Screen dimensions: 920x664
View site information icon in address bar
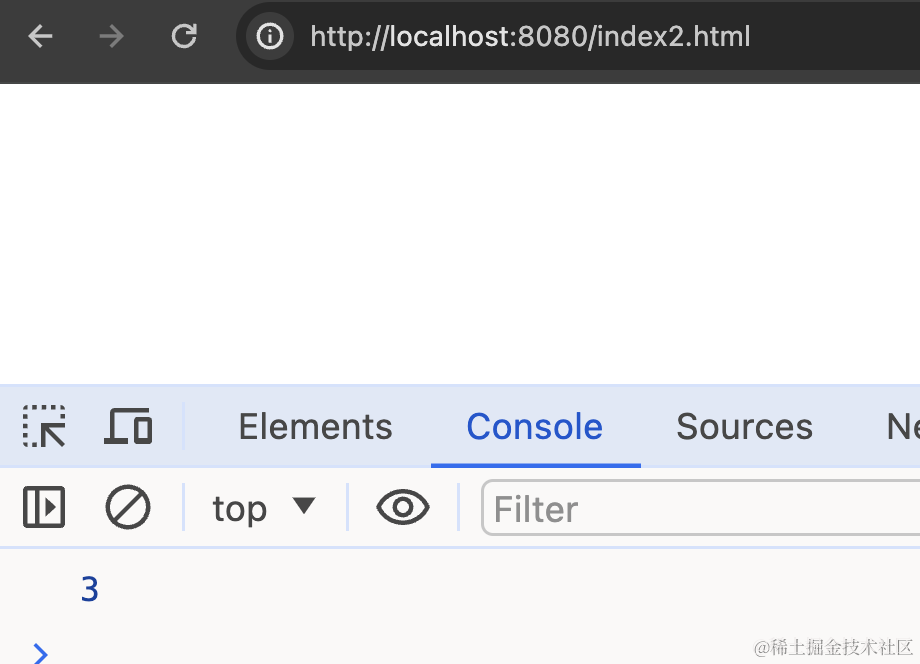point(270,36)
